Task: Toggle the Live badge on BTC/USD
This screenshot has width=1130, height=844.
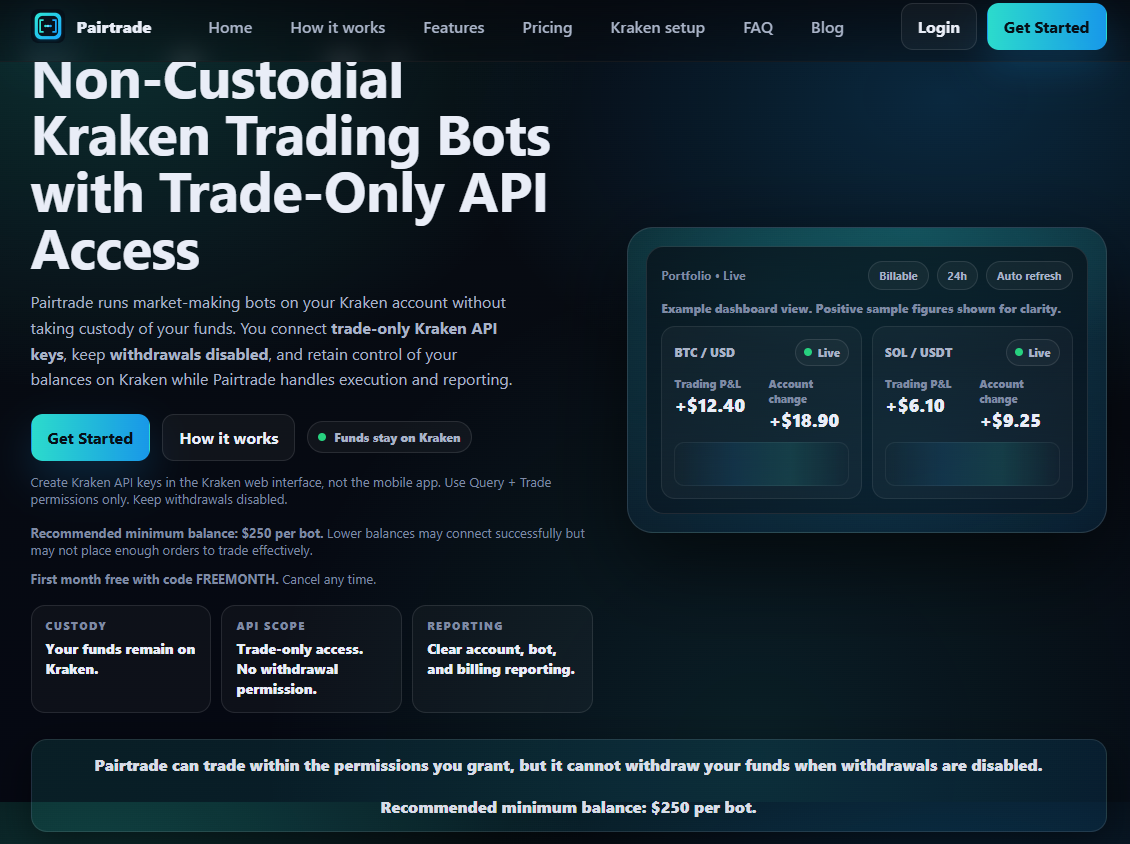Action: pyautogui.click(x=821, y=352)
